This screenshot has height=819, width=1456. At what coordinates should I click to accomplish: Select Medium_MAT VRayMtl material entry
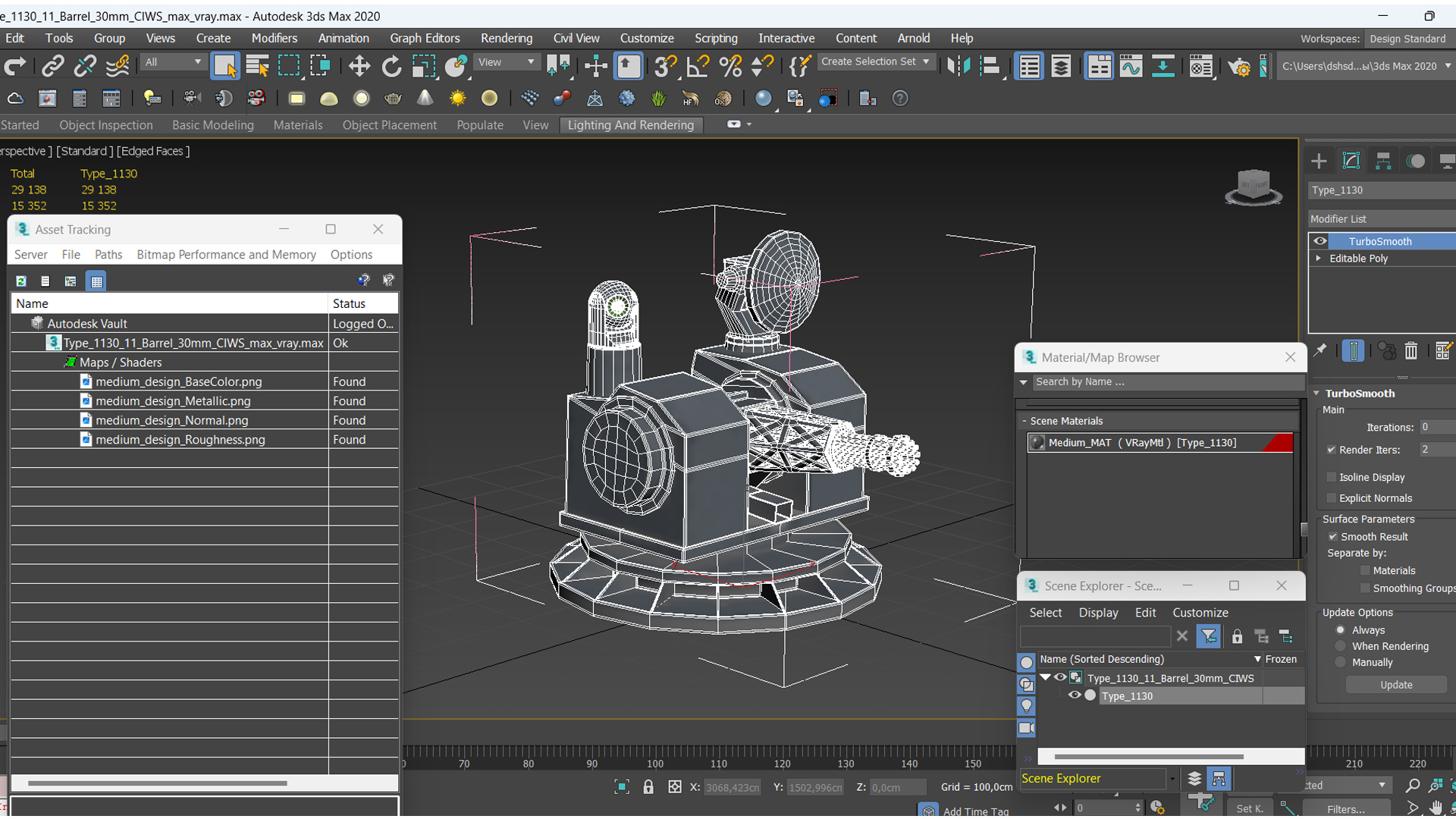click(1160, 443)
